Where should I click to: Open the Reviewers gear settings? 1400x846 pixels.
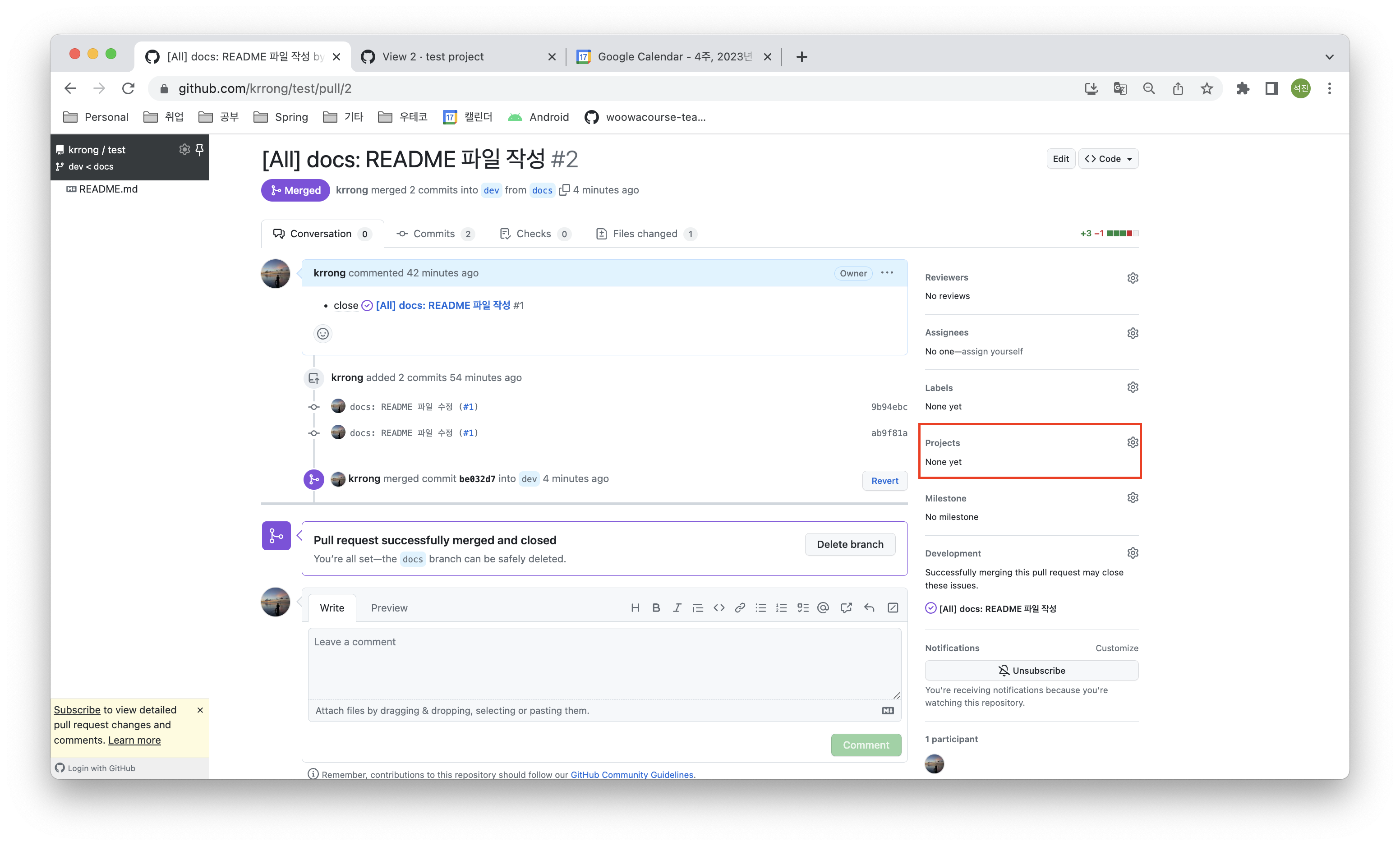point(1133,278)
